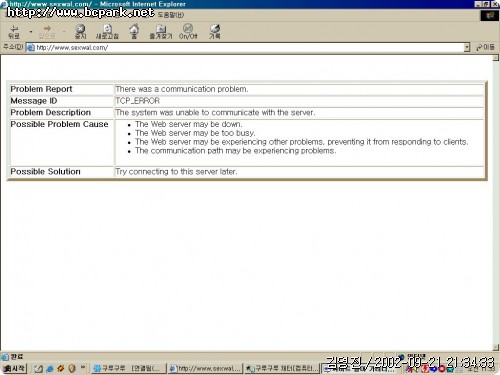500x375 pixels.
Task: Switch to 구루구루 채터 taskbar window
Action: pyautogui.click(x=282, y=368)
